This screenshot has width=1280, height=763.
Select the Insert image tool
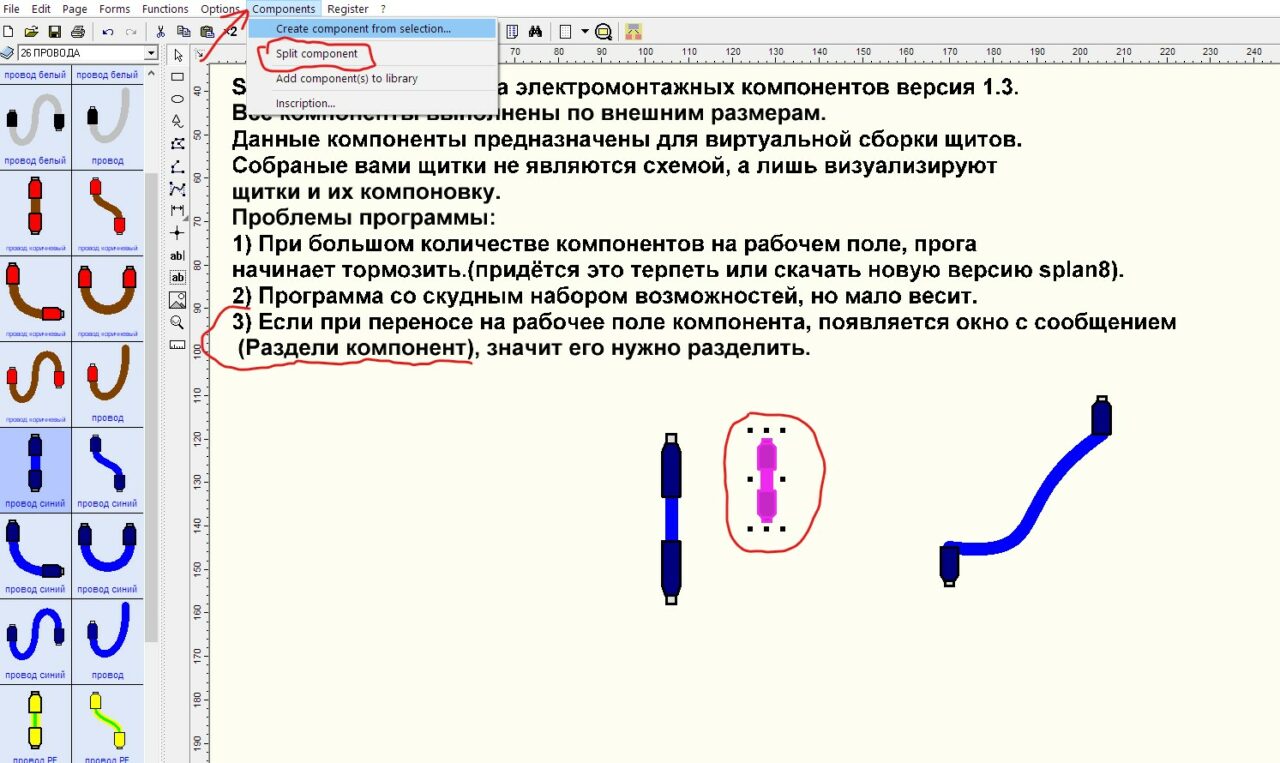178,299
